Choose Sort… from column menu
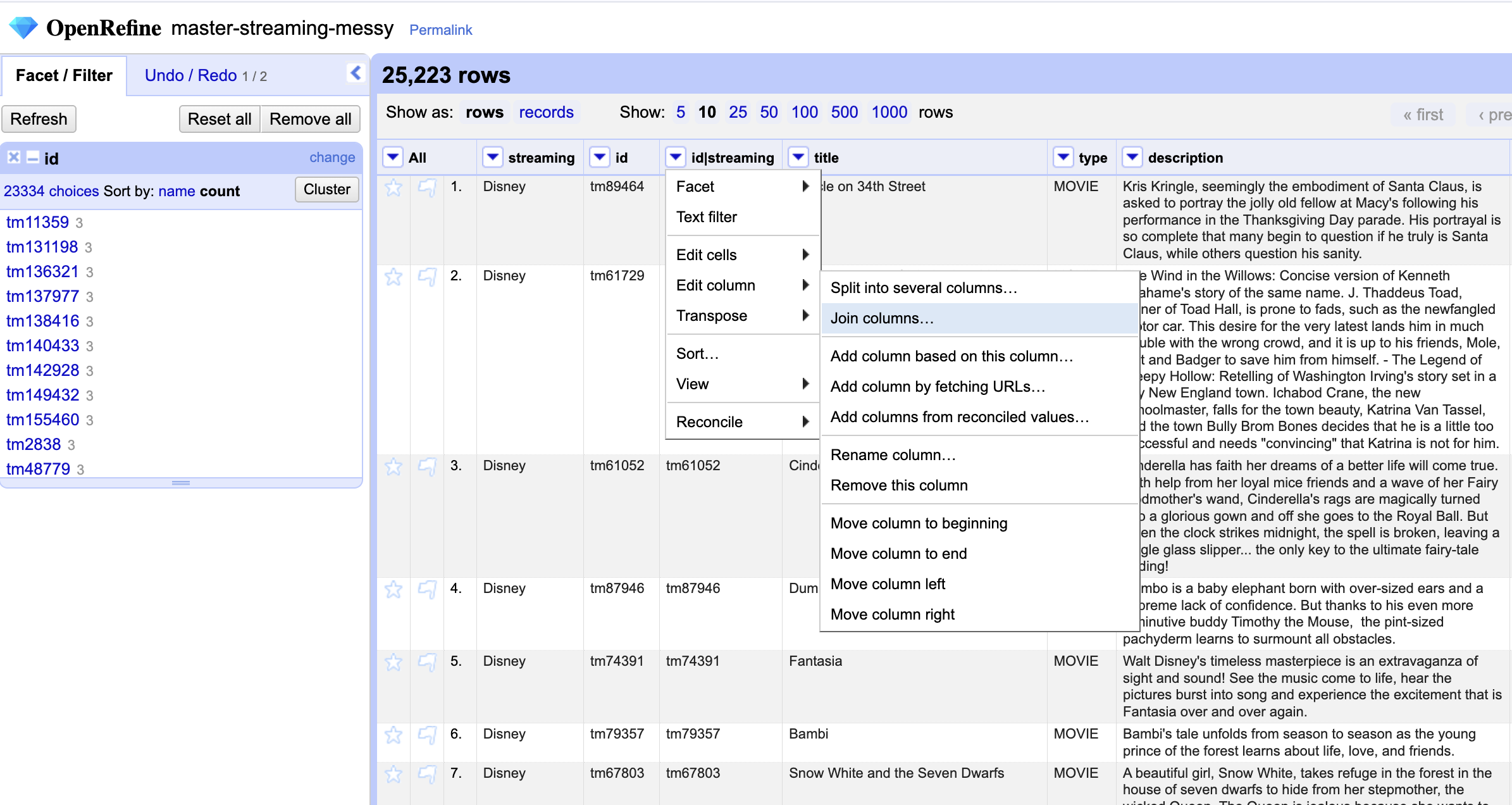 743,354
